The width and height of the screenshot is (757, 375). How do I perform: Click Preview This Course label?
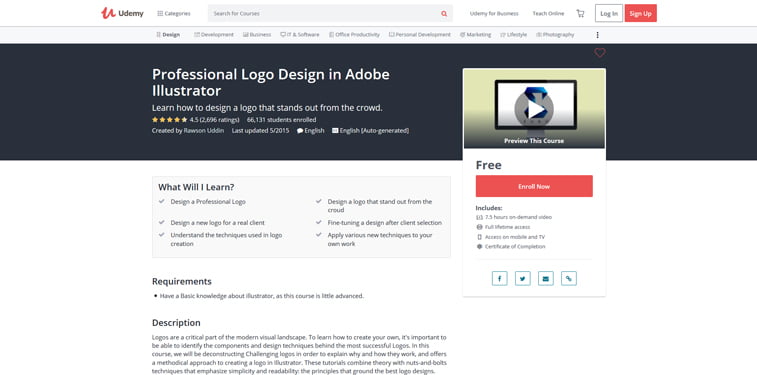534,141
